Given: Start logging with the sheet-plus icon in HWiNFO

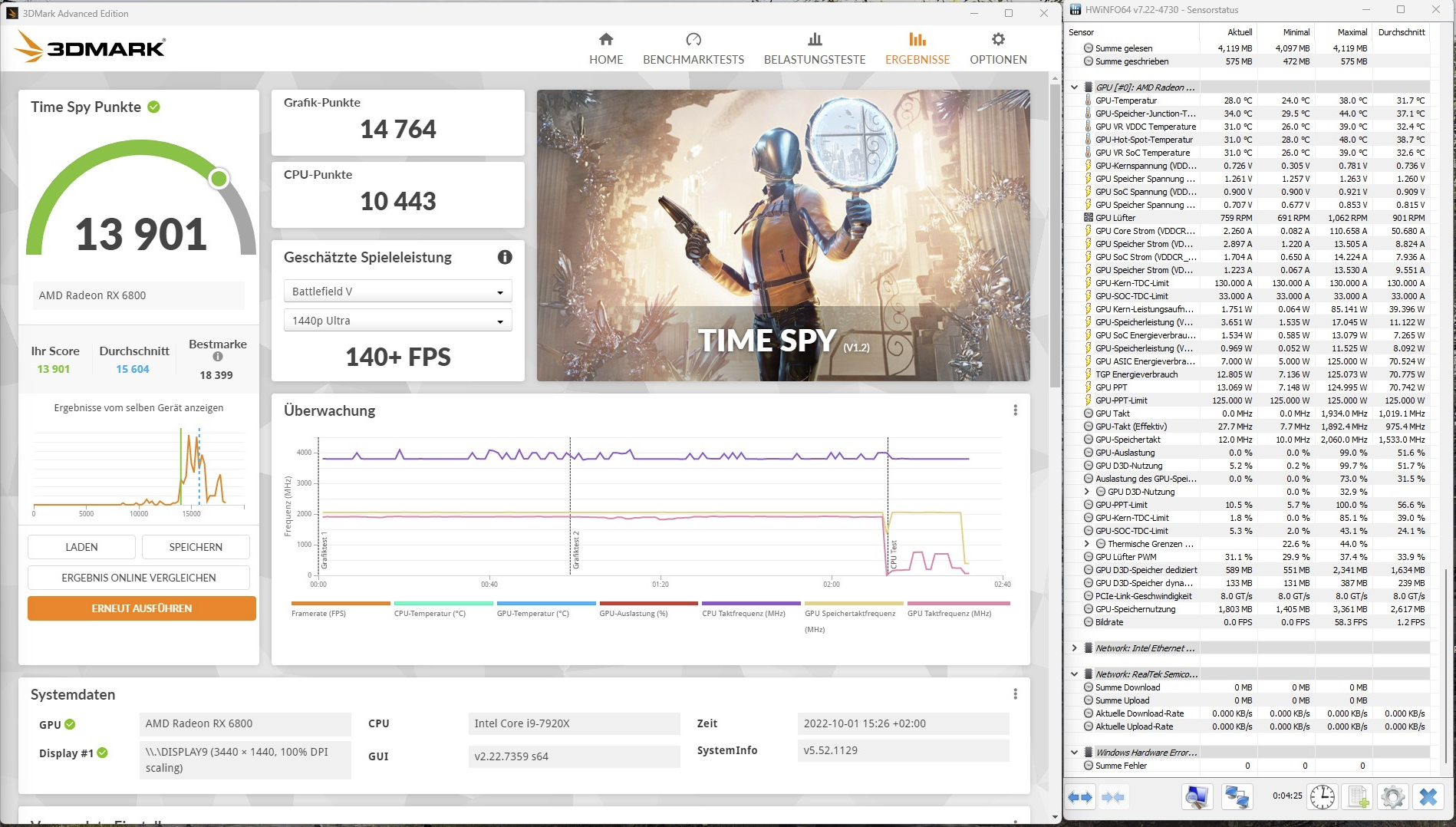Looking at the screenshot, I should click(1358, 797).
